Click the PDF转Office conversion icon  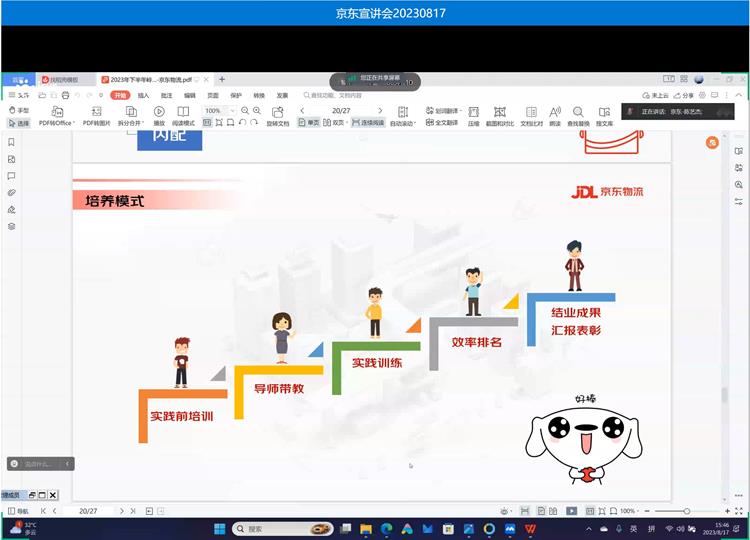56,111
